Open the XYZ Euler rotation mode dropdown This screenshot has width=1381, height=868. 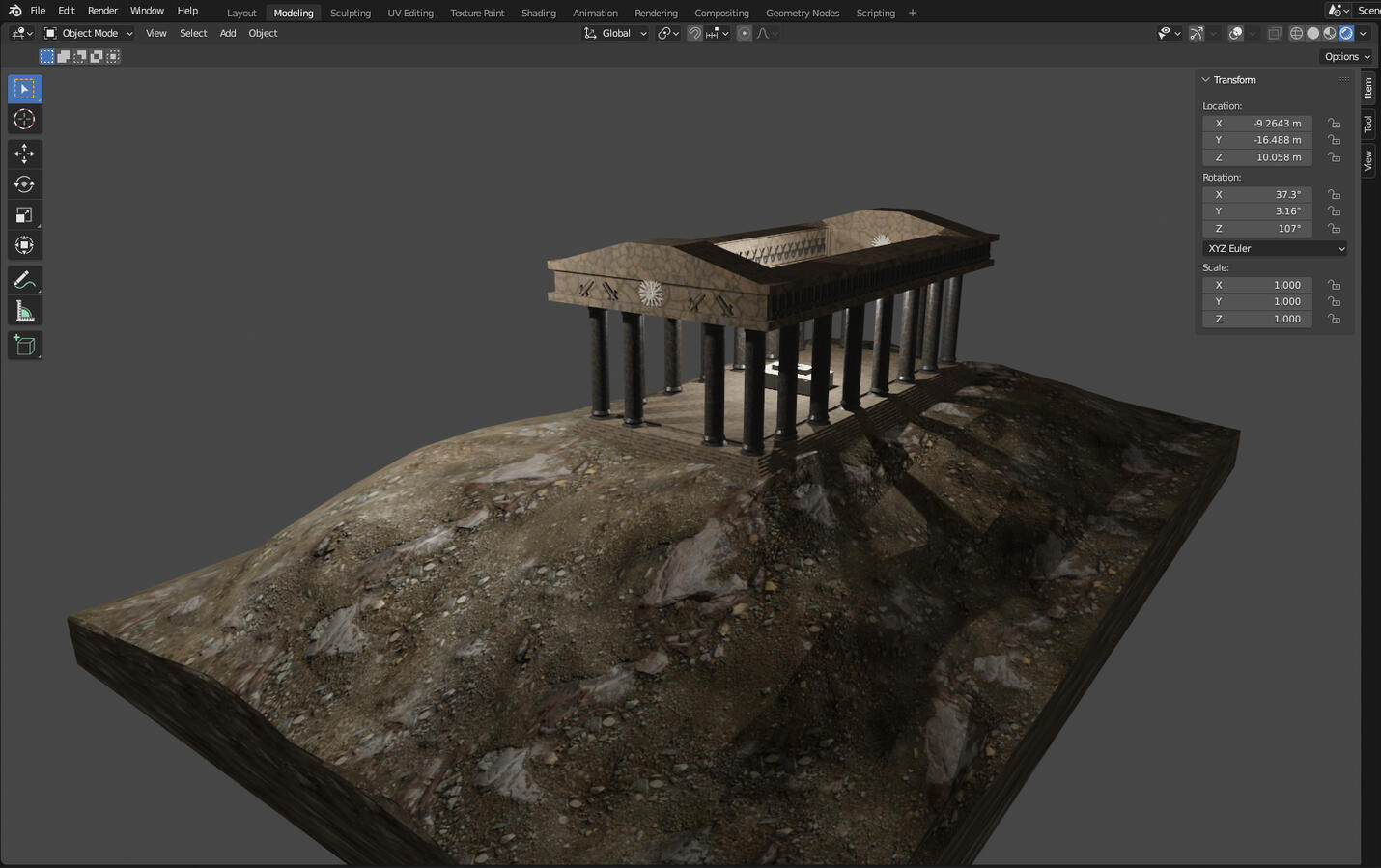[x=1275, y=248]
